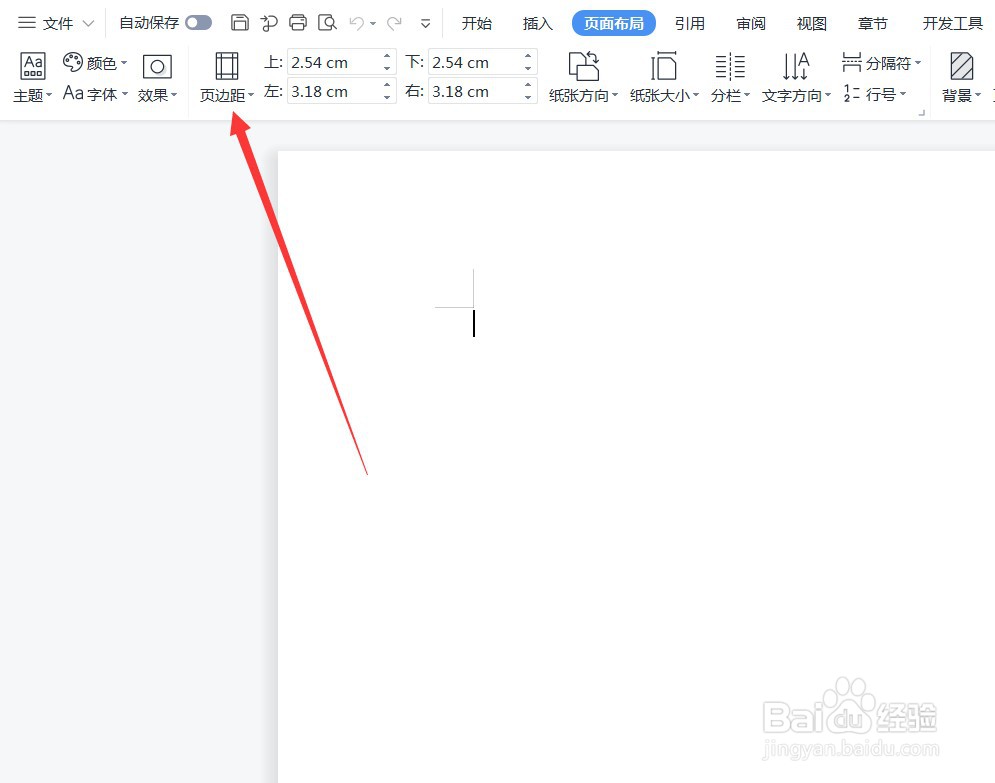The width and height of the screenshot is (995, 783).
Task: Increase the 上 top margin value
Action: pos(387,56)
